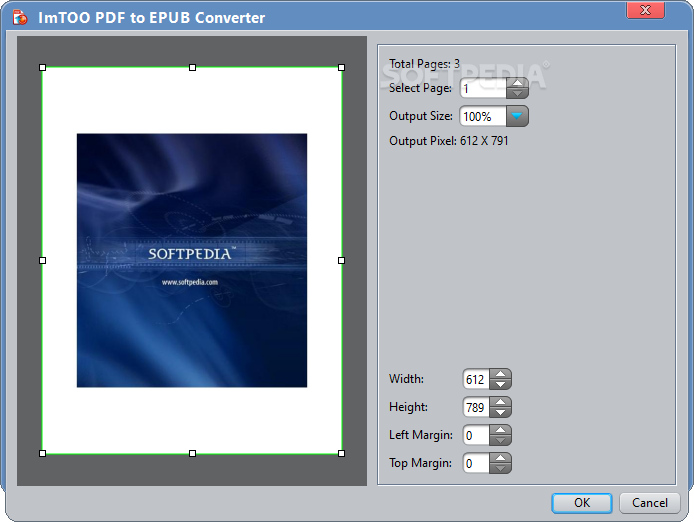Click the bottom-center crop handle
The height and width of the screenshot is (522, 694).
[x=193, y=453]
